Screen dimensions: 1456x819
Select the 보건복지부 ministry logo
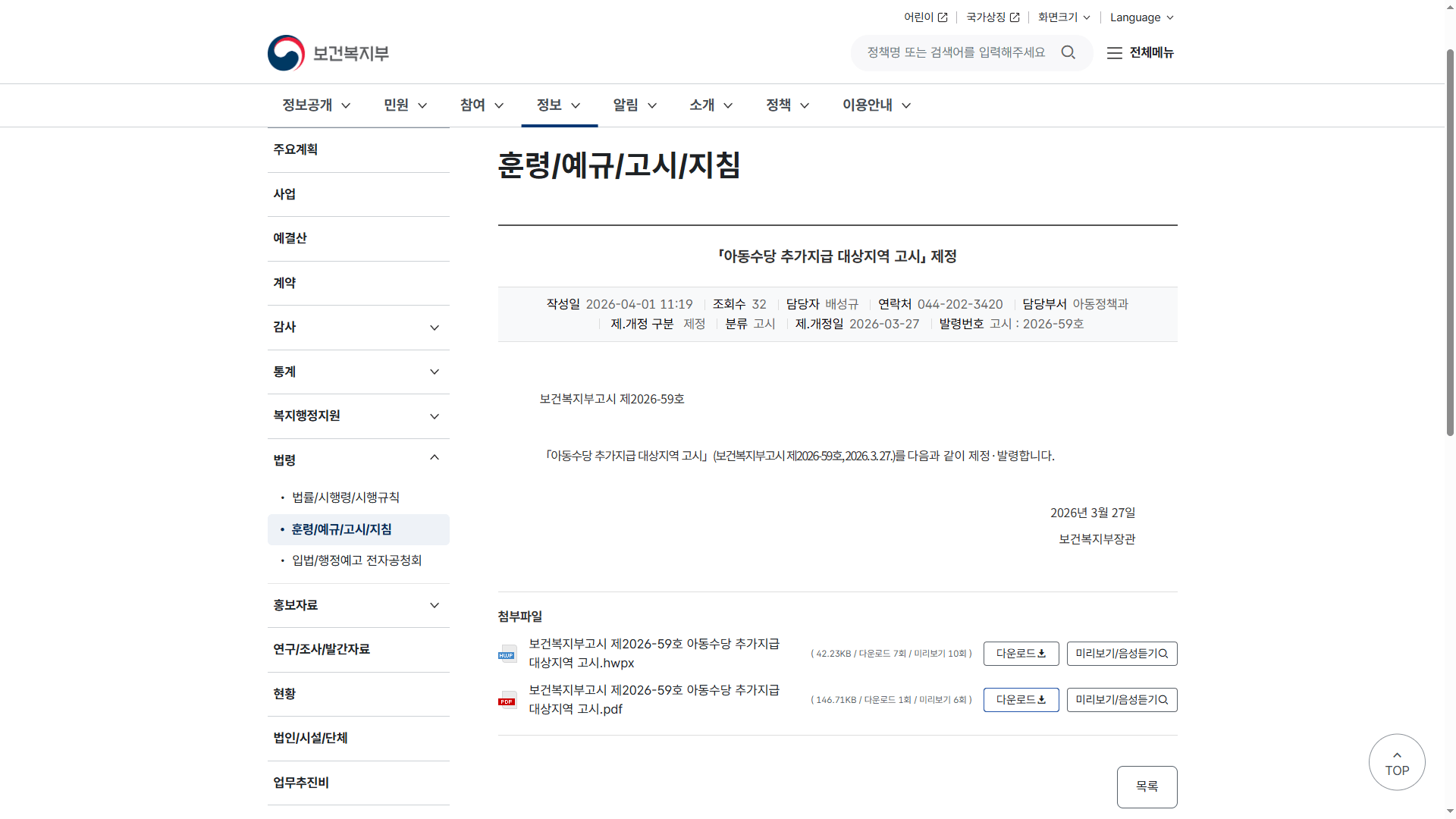point(328,52)
